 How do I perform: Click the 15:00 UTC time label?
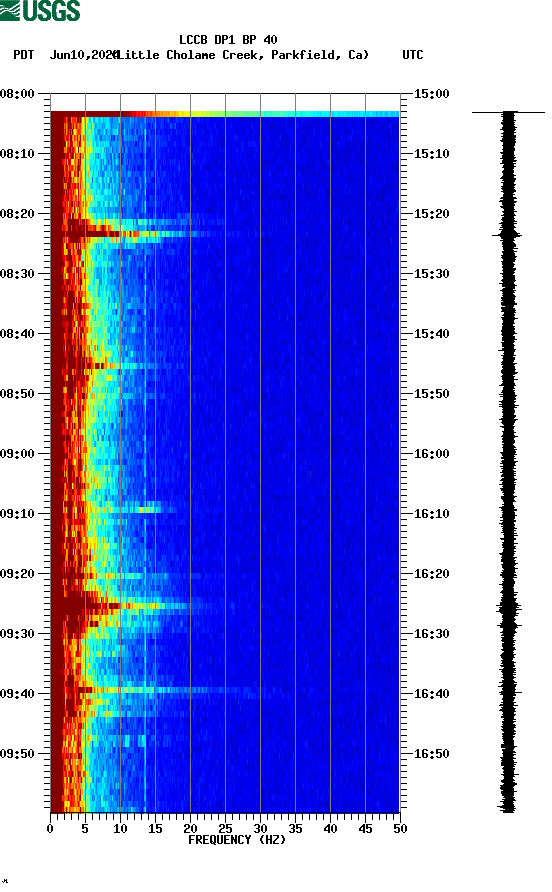431,94
